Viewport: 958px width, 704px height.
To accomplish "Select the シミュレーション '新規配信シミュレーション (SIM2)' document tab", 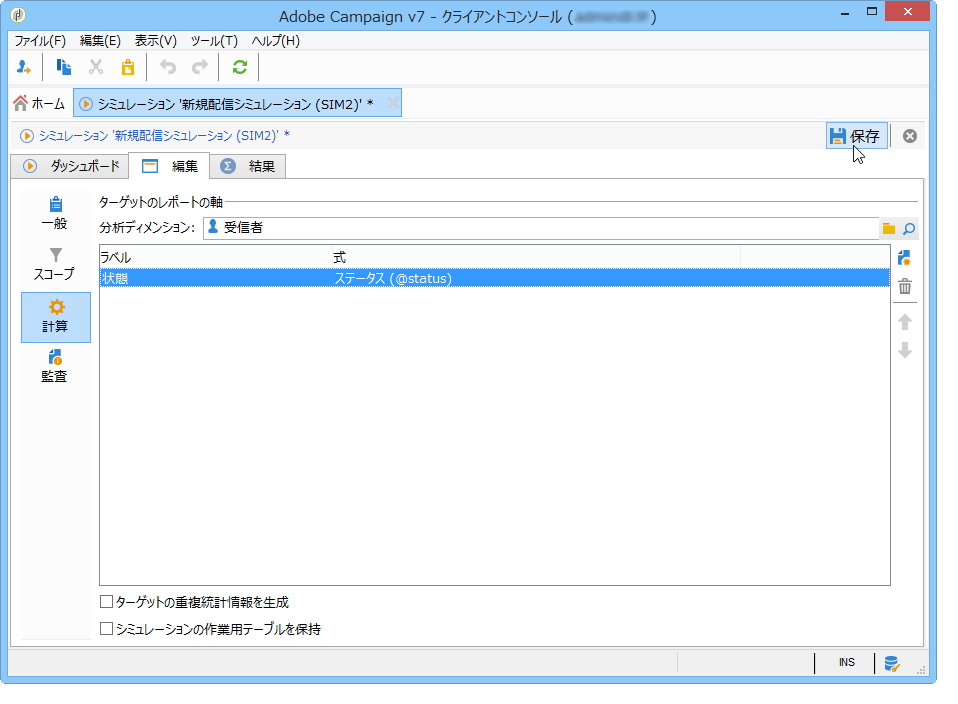I will point(236,104).
